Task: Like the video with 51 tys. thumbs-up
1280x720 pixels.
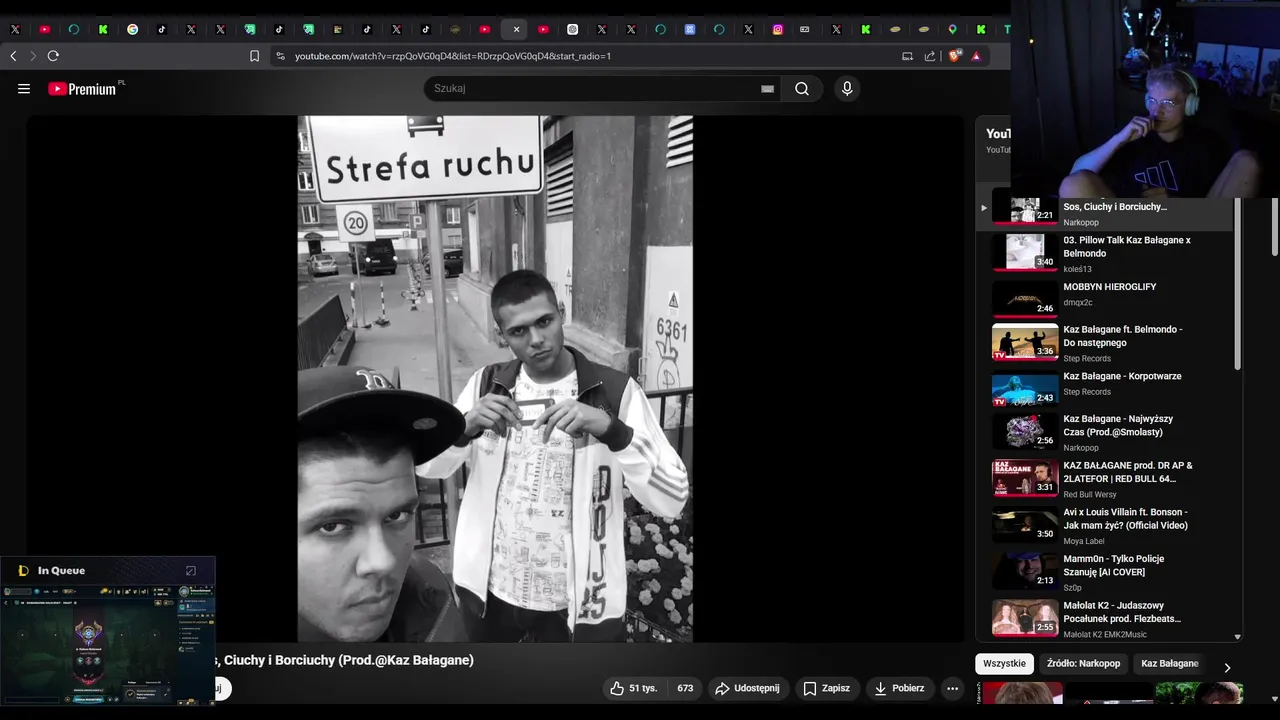Action: pos(634,688)
